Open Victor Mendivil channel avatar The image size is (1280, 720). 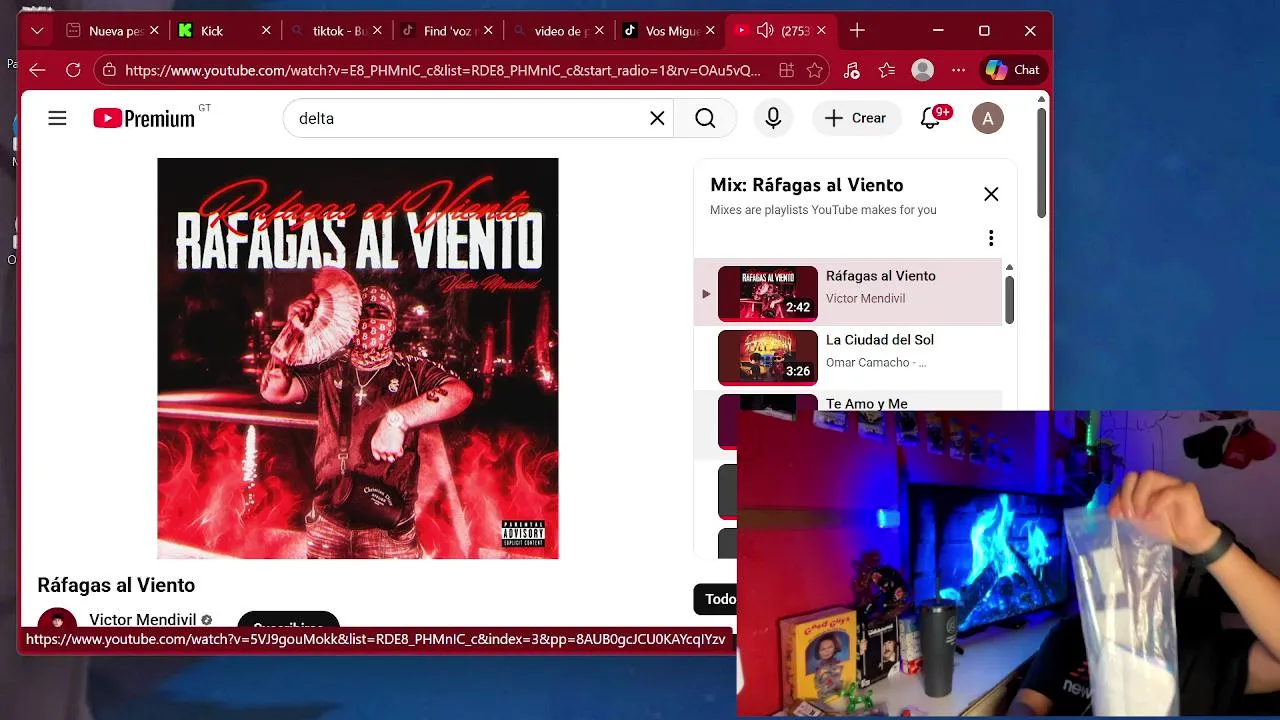pyautogui.click(x=57, y=619)
